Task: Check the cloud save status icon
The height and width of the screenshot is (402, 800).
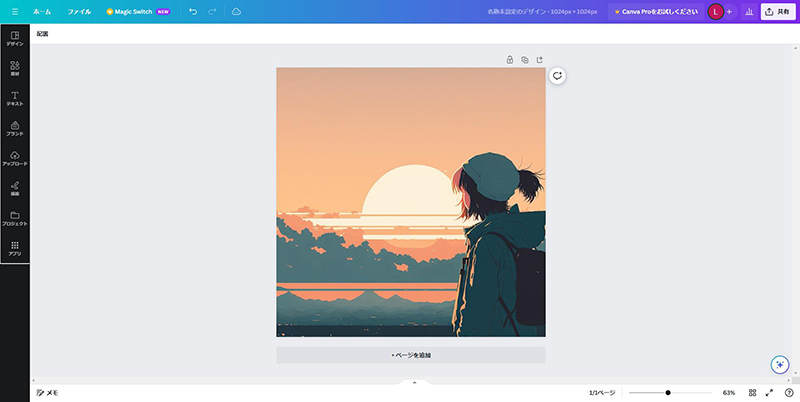Action: point(236,11)
